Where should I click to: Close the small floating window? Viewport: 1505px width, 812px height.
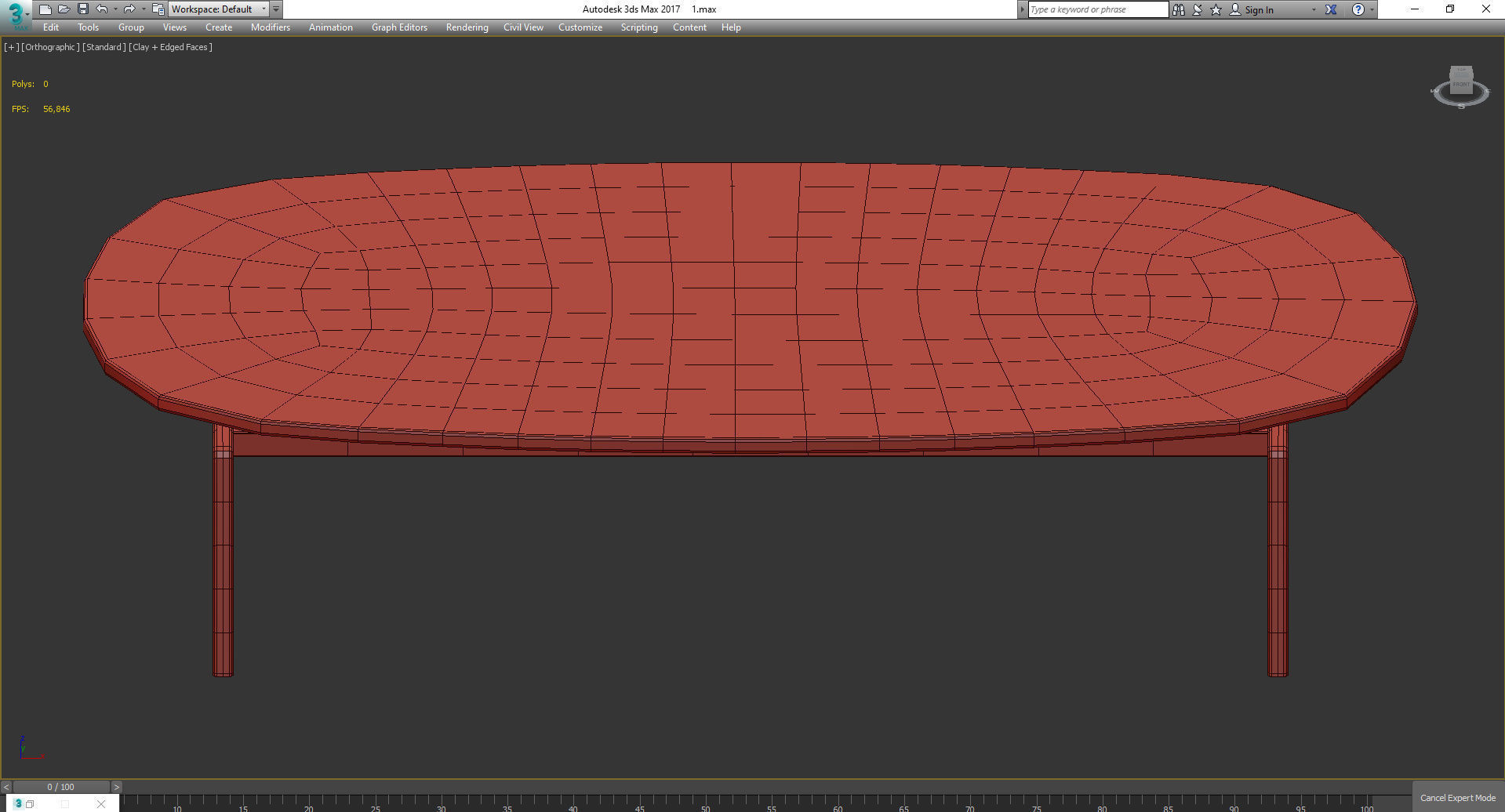pos(101,803)
